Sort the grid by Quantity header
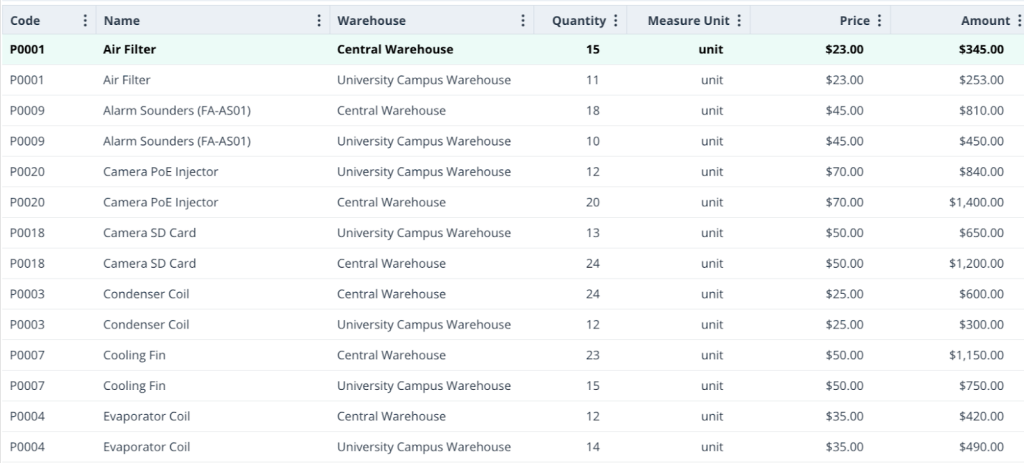The height and width of the screenshot is (463, 1024). (x=579, y=21)
